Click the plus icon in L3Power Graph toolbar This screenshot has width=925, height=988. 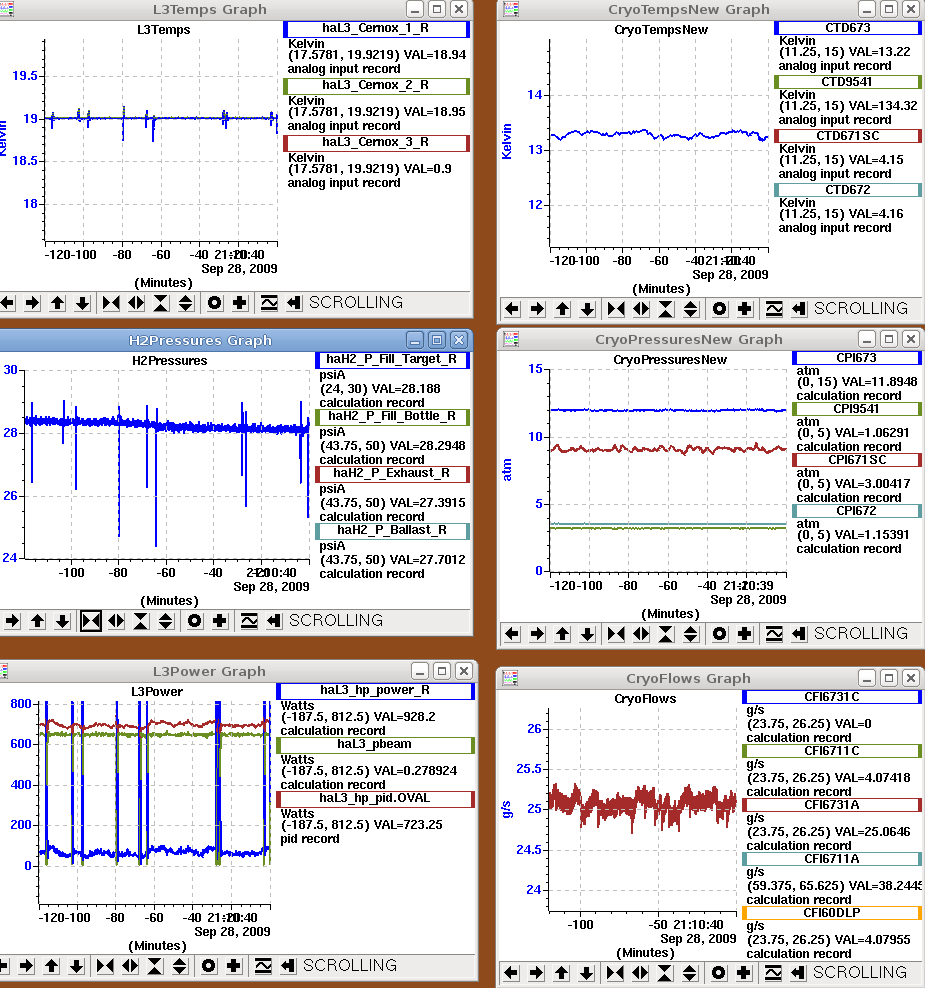point(234,966)
